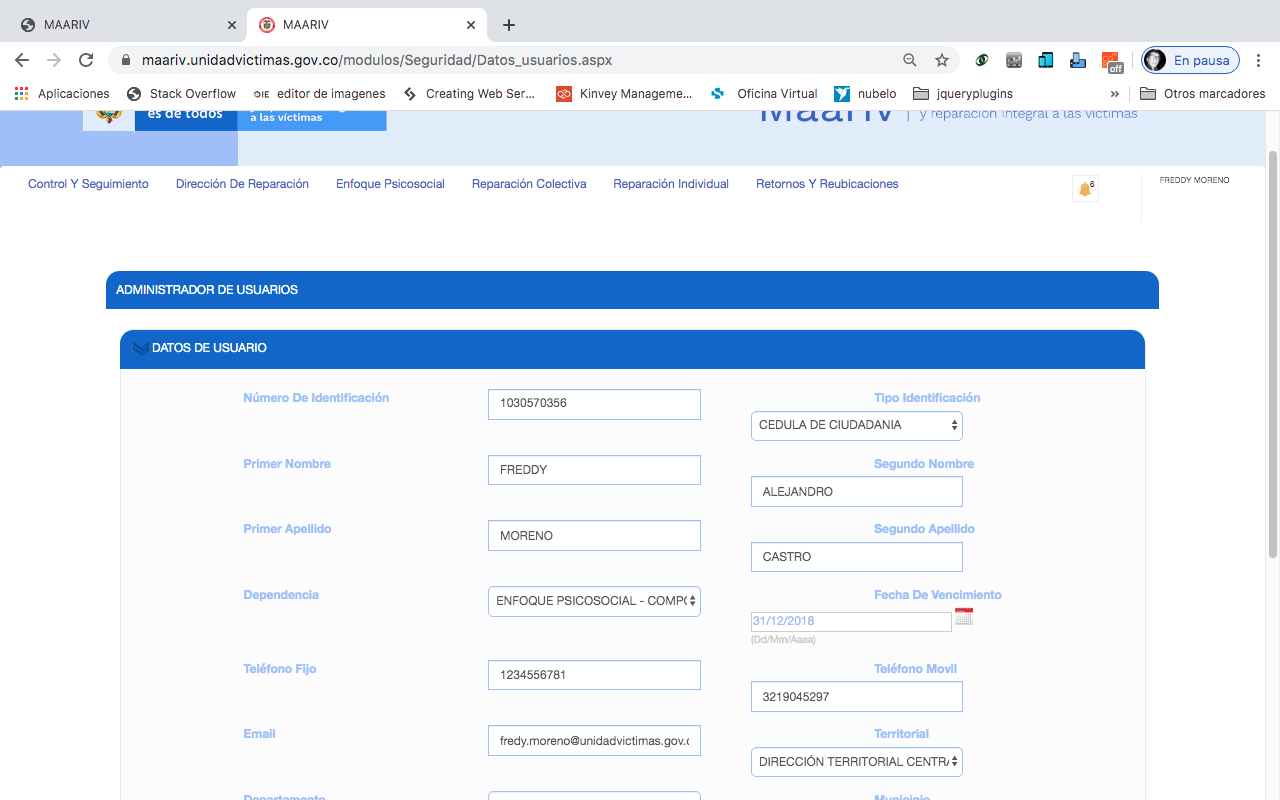Click the Primer Nombre field FREDDY
Image resolution: width=1280 pixels, height=800 pixels.
[594, 470]
